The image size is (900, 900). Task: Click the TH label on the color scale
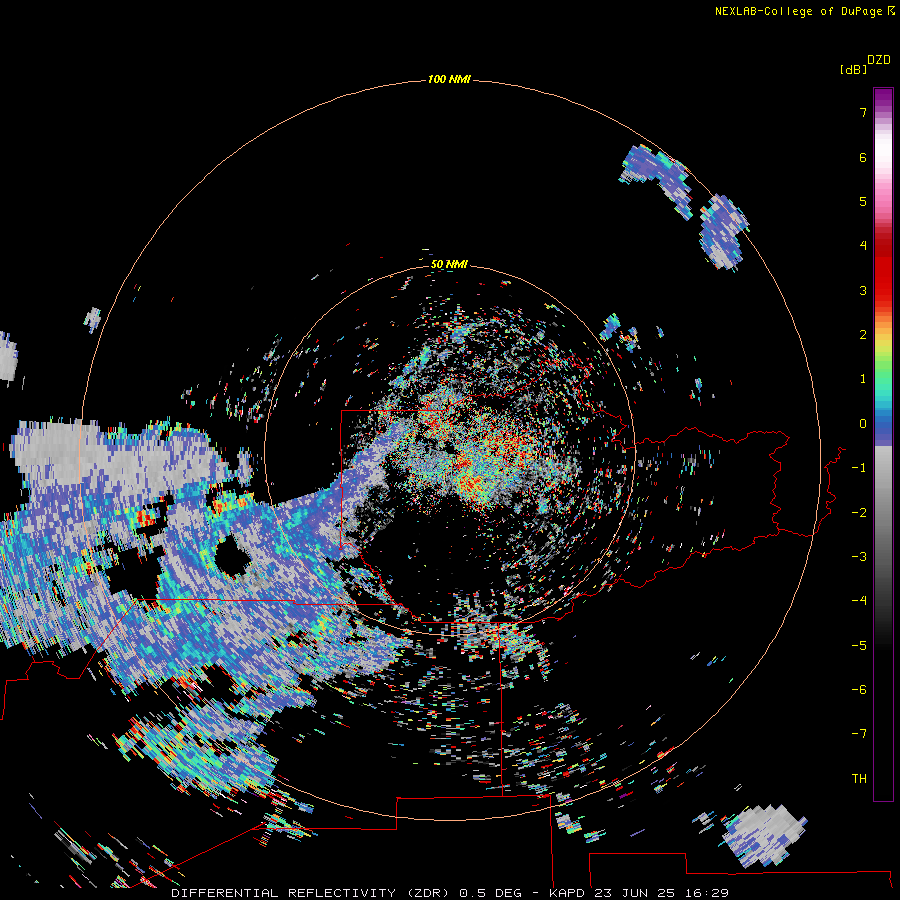point(859,779)
